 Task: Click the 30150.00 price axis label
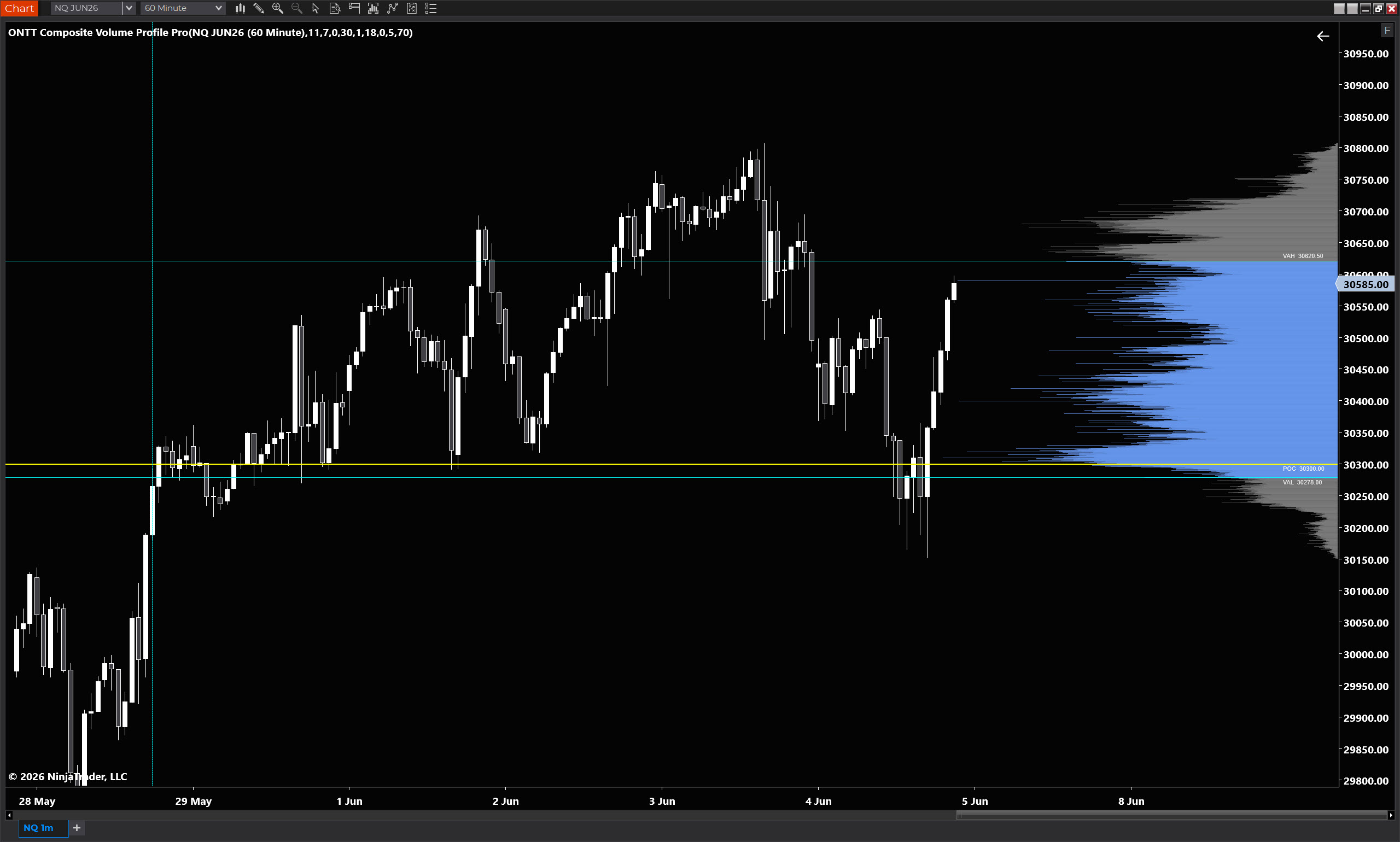tap(1366, 560)
